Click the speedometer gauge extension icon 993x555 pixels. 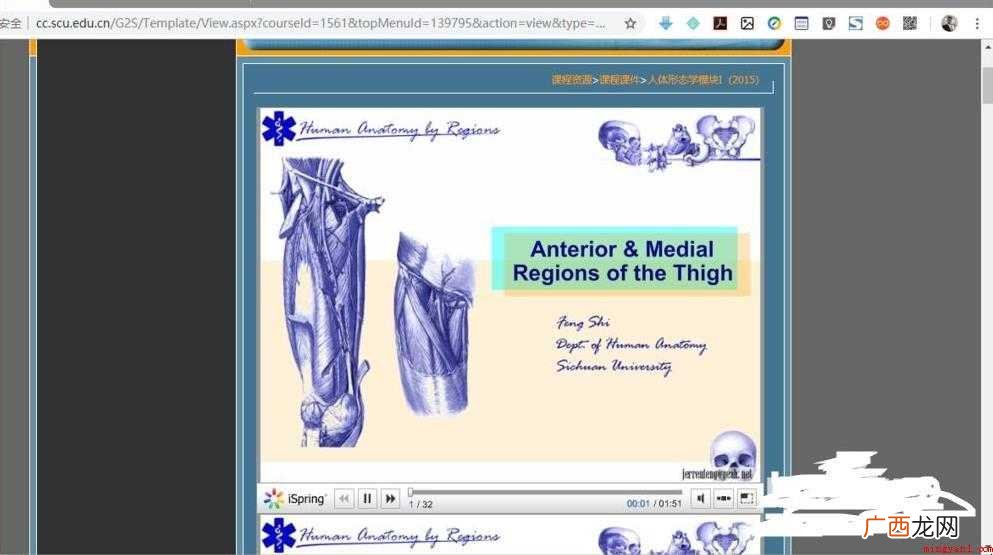(x=774, y=23)
